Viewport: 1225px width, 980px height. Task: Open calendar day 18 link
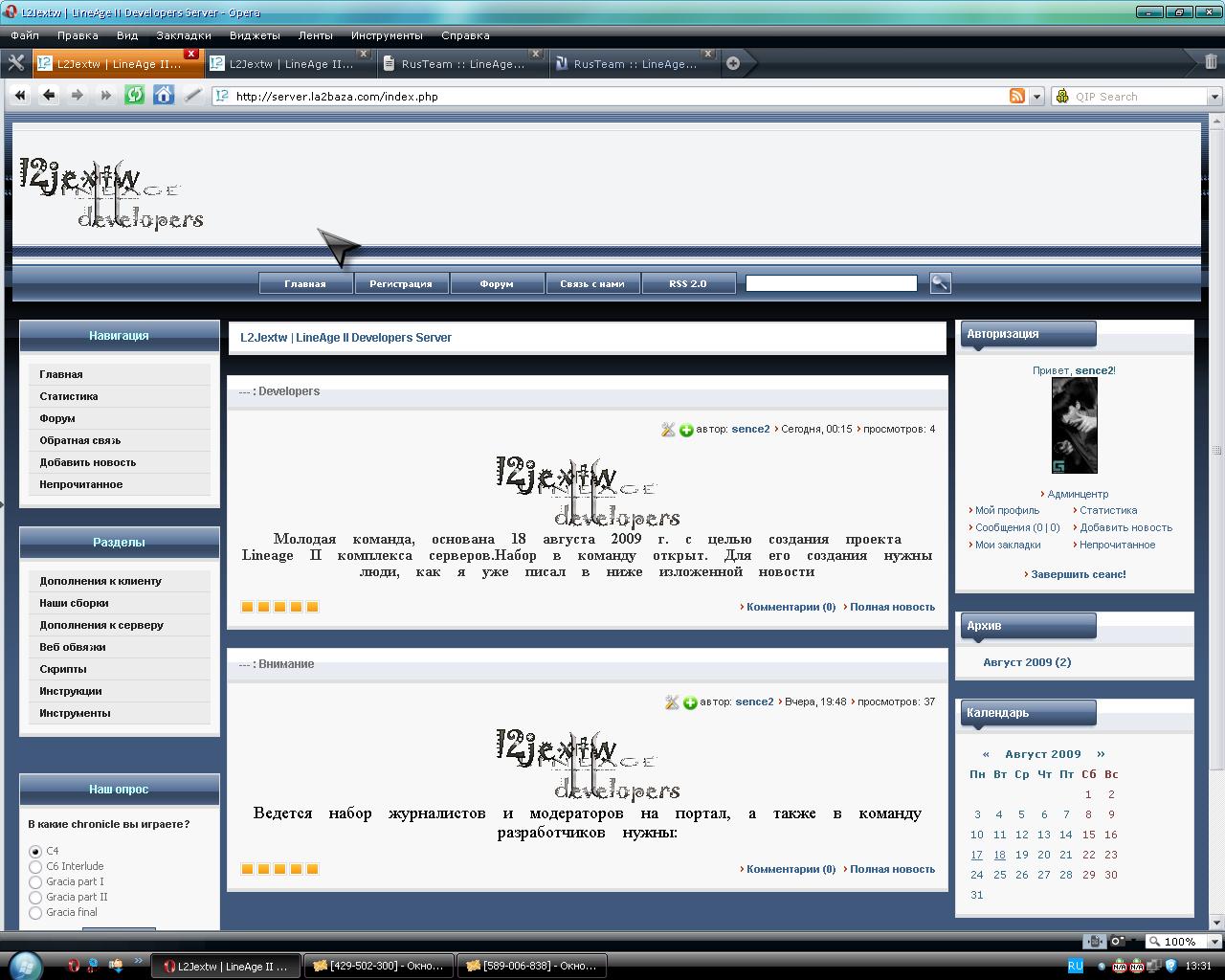tap(999, 855)
